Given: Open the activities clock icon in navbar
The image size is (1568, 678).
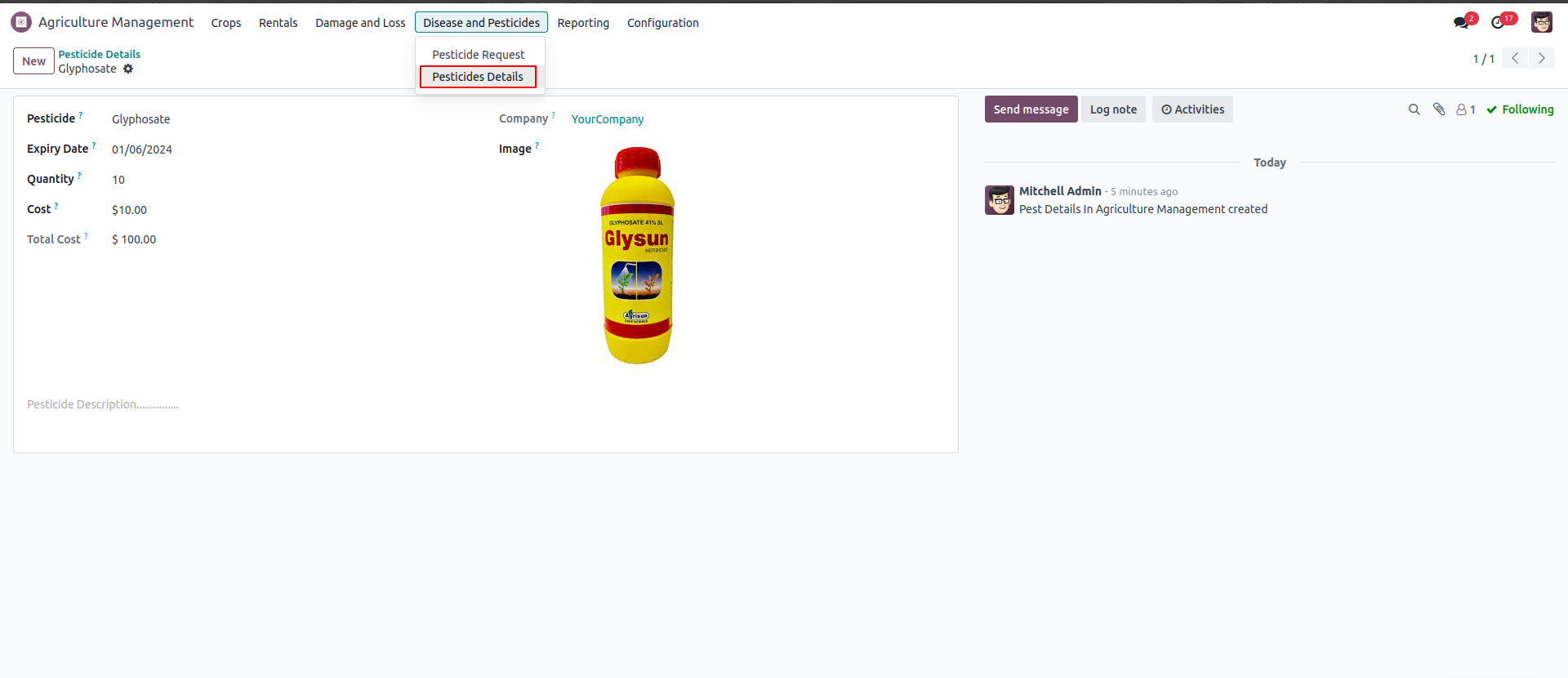Looking at the screenshot, I should [x=1498, y=22].
